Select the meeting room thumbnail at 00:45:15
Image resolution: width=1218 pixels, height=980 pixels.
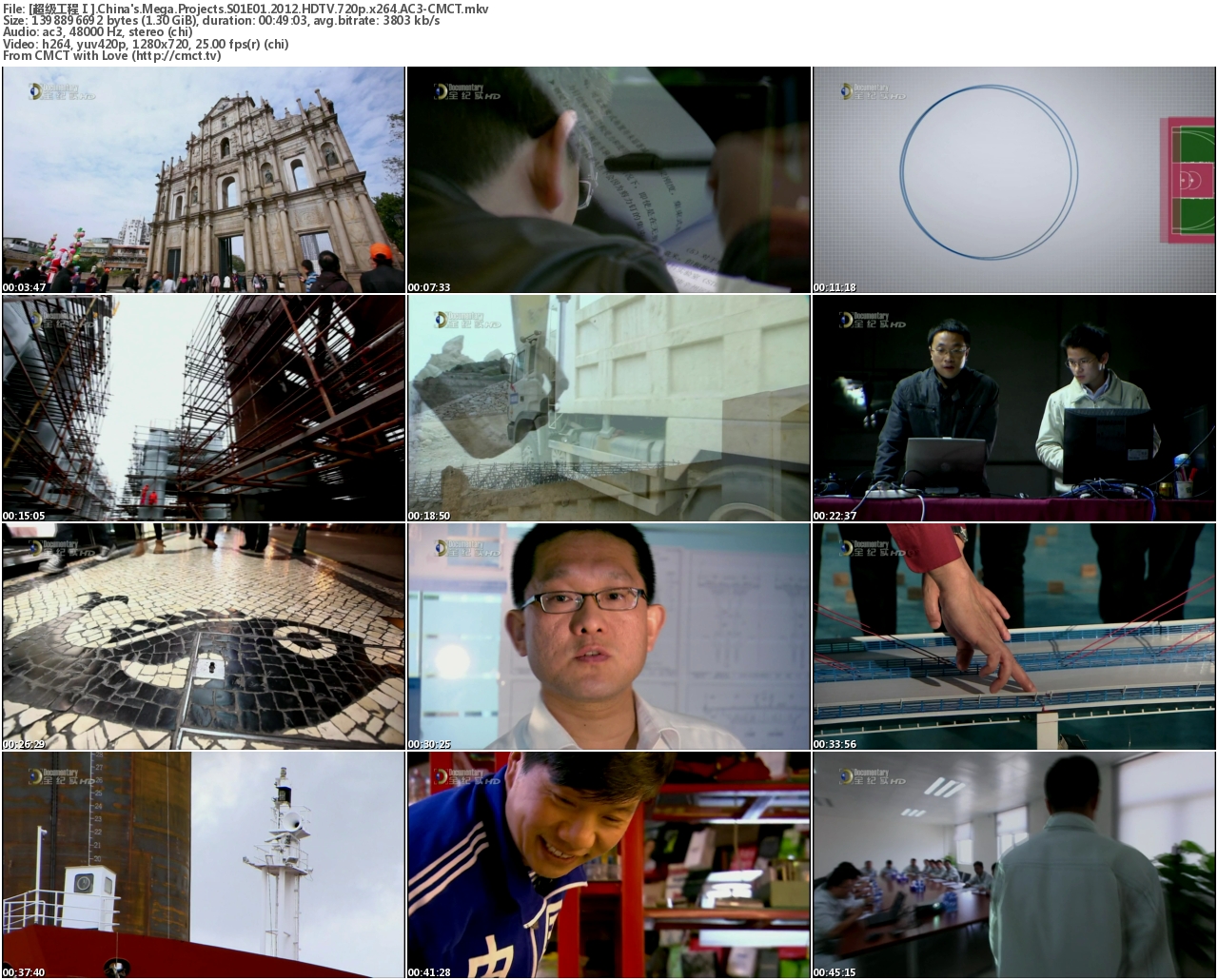click(1013, 865)
